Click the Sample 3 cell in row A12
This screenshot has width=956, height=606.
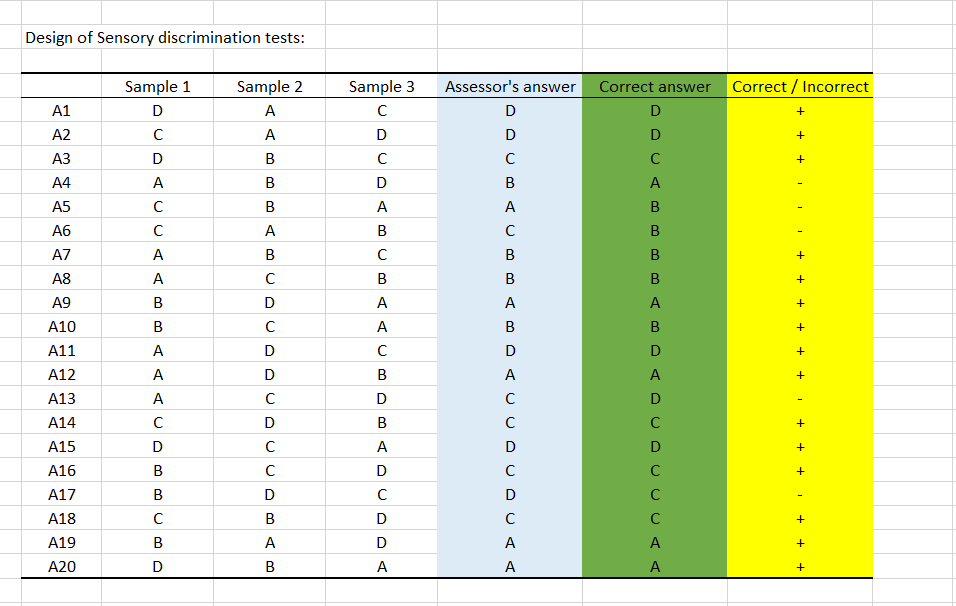click(x=381, y=375)
